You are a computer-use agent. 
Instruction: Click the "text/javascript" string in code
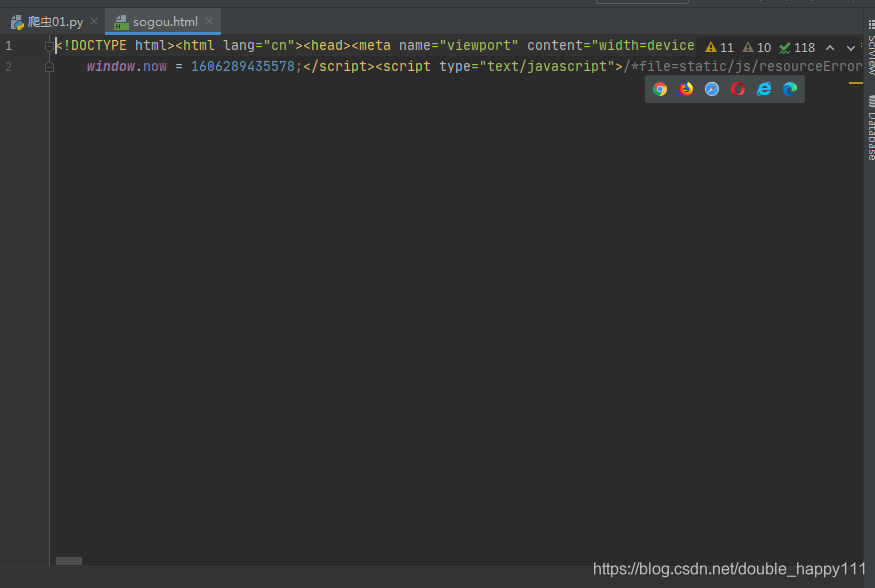point(547,66)
